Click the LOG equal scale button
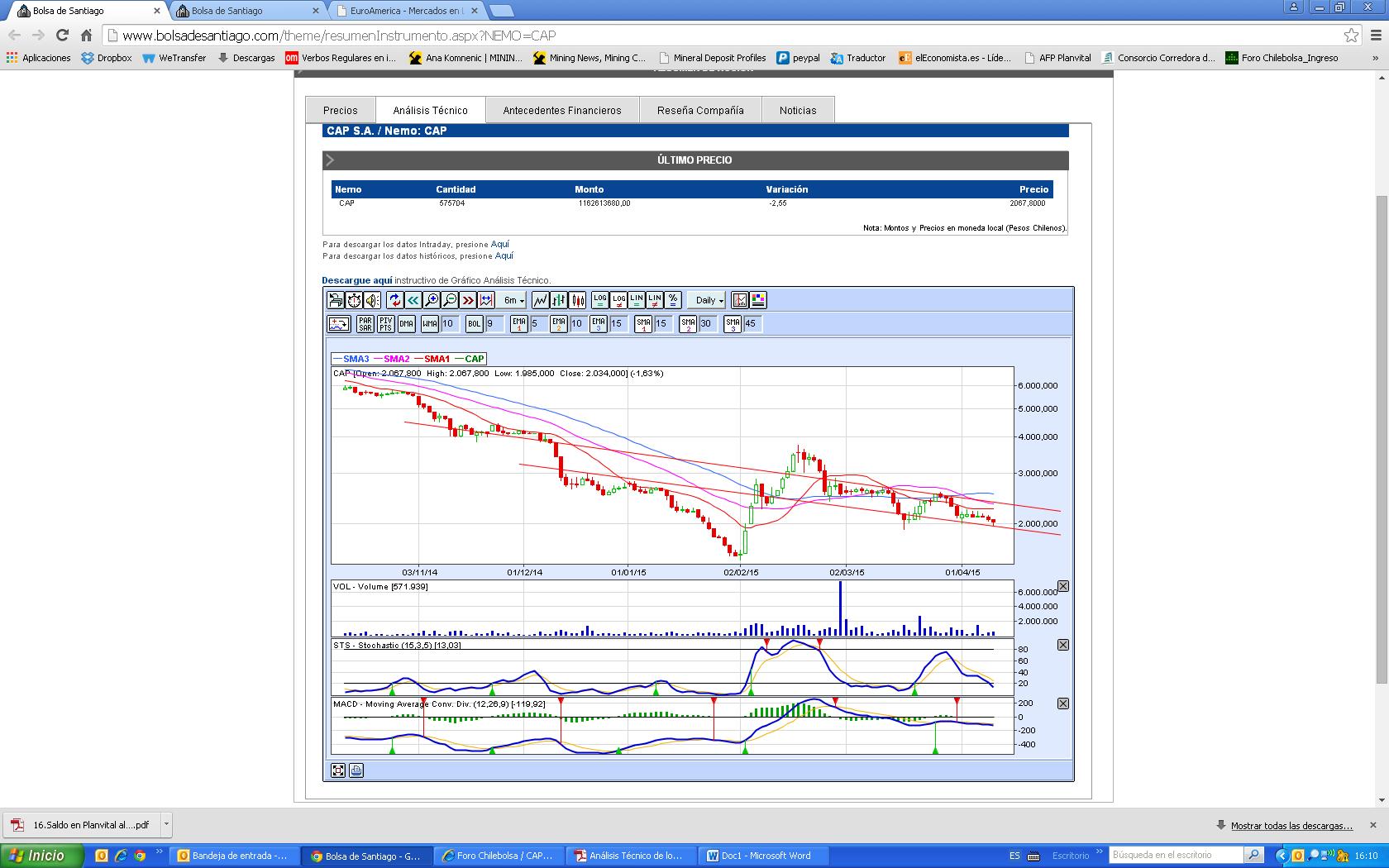This screenshot has height=868, width=1389. [600, 300]
